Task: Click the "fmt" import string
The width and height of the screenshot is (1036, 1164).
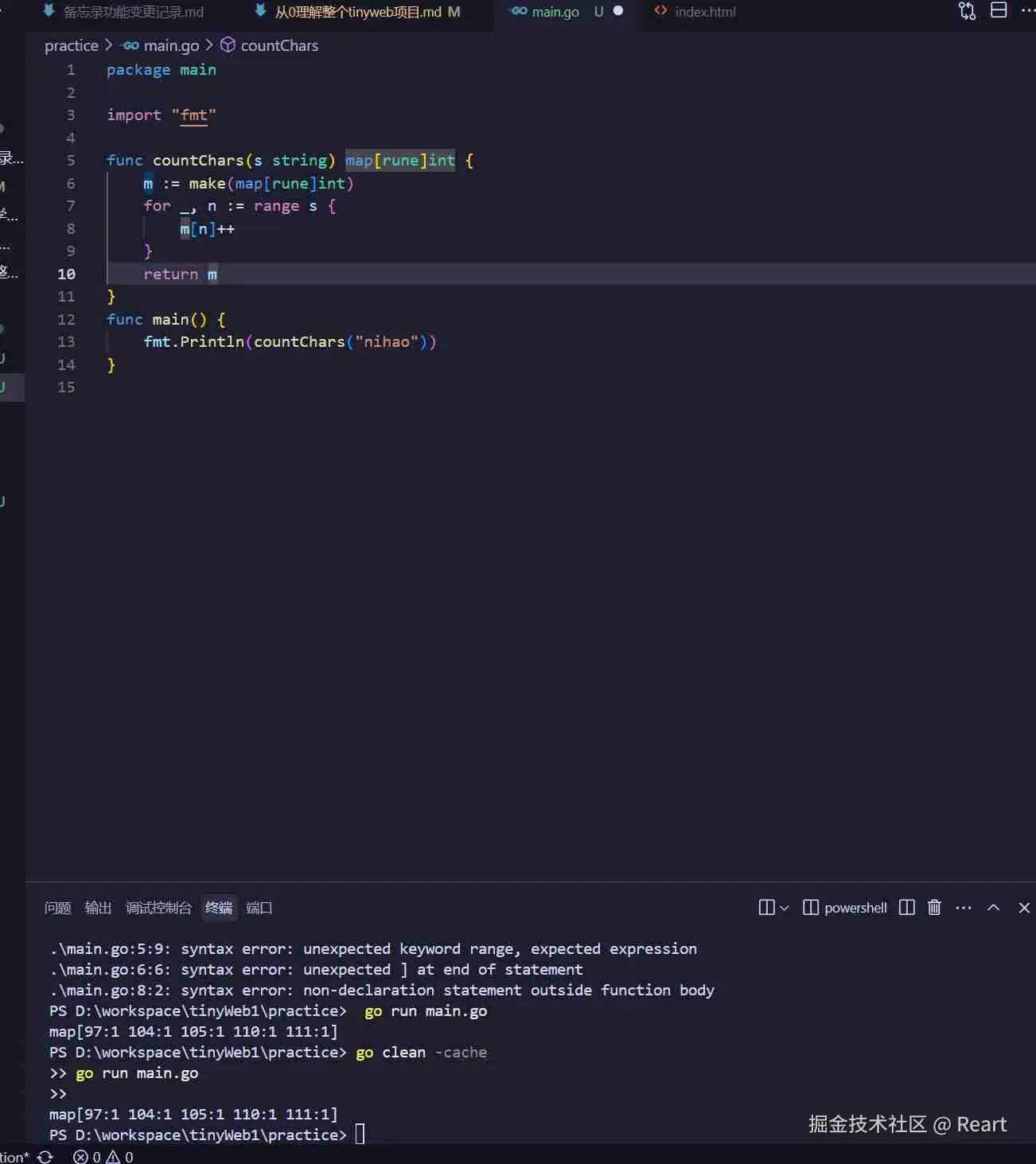Action: [x=193, y=115]
